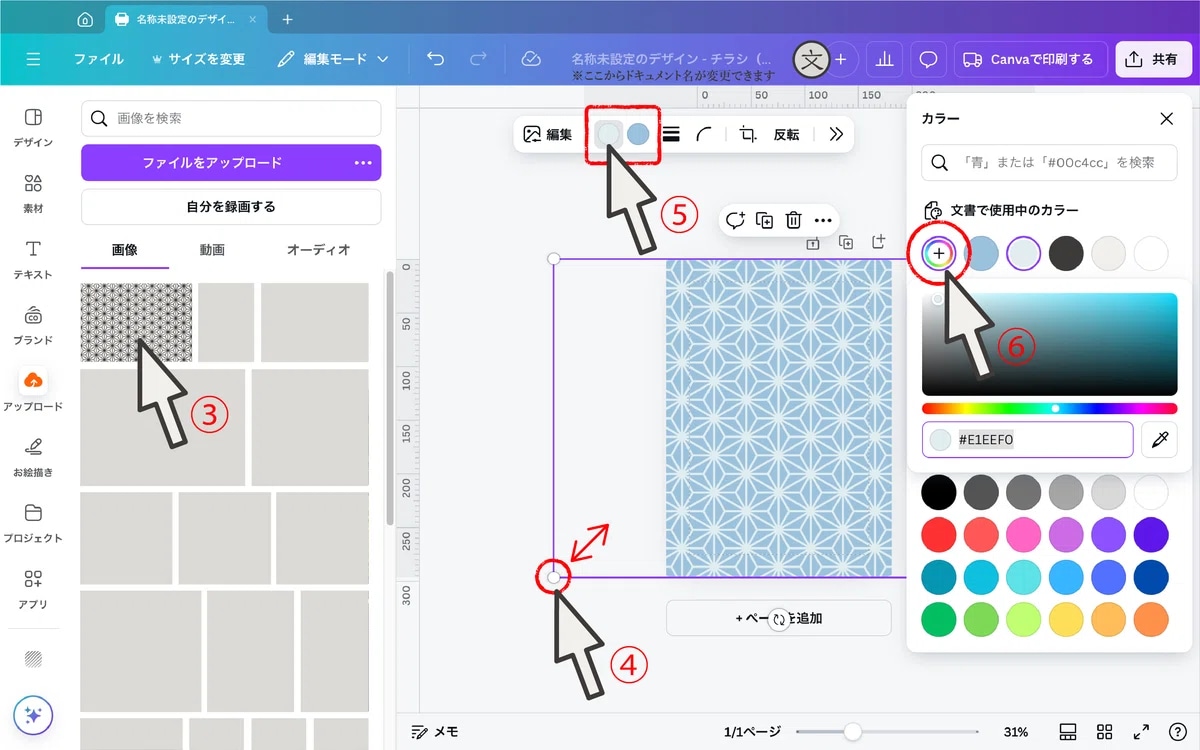Enter fullscreen presentation mode
This screenshot has height=750, width=1200.
coord(1140,732)
